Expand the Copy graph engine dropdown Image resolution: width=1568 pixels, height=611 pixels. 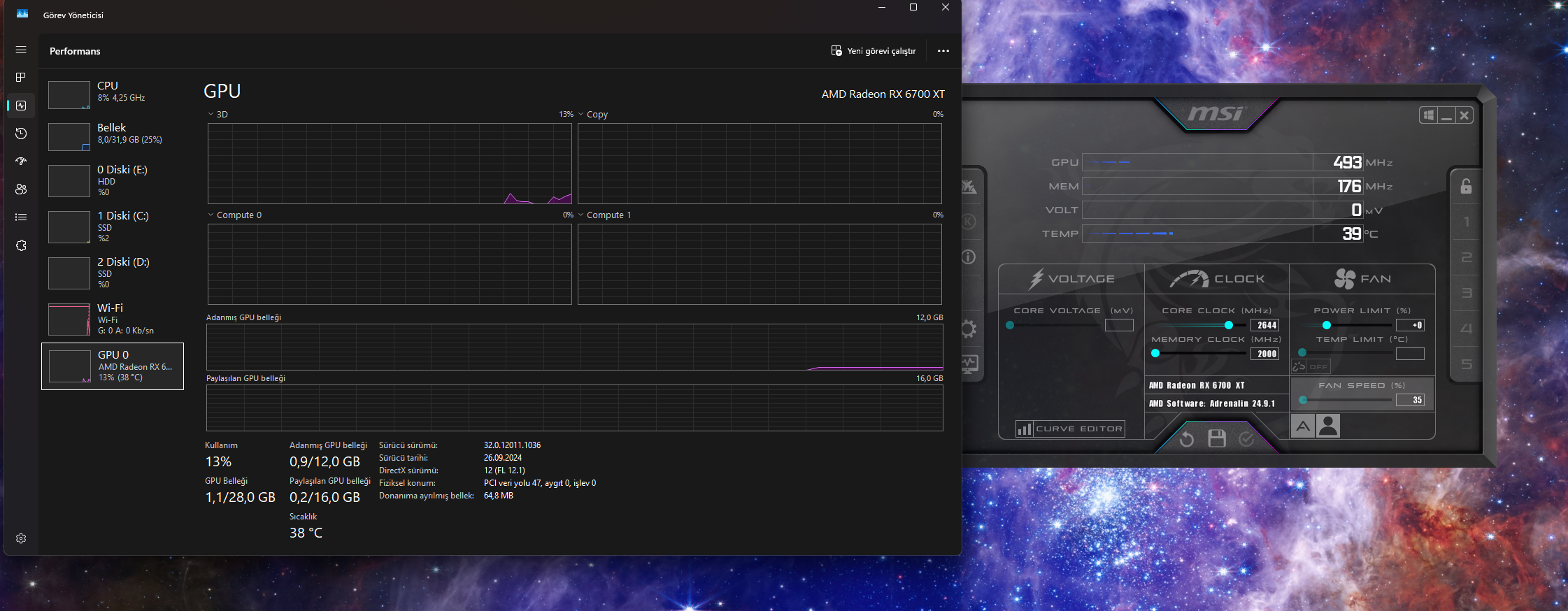point(580,114)
